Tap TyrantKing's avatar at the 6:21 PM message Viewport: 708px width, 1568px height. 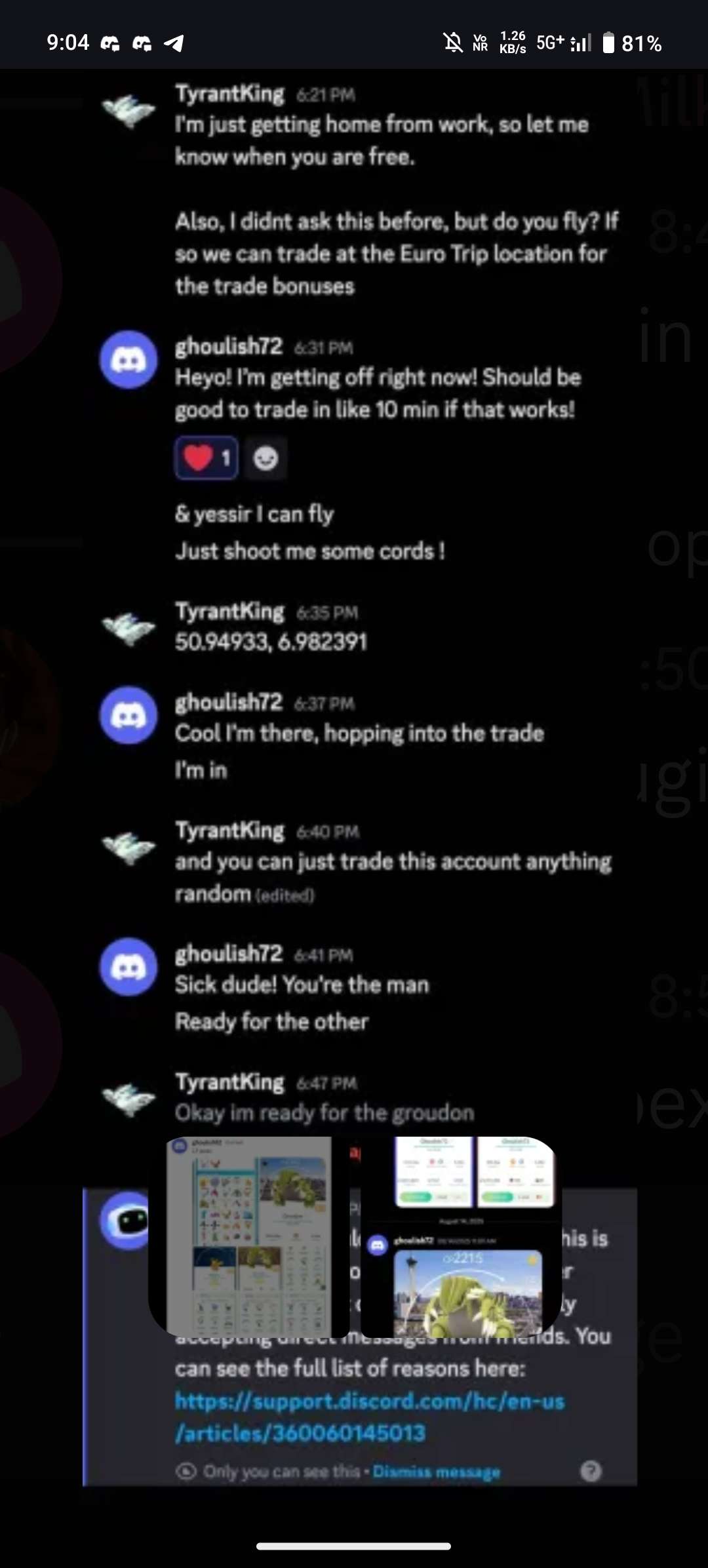coord(128,109)
